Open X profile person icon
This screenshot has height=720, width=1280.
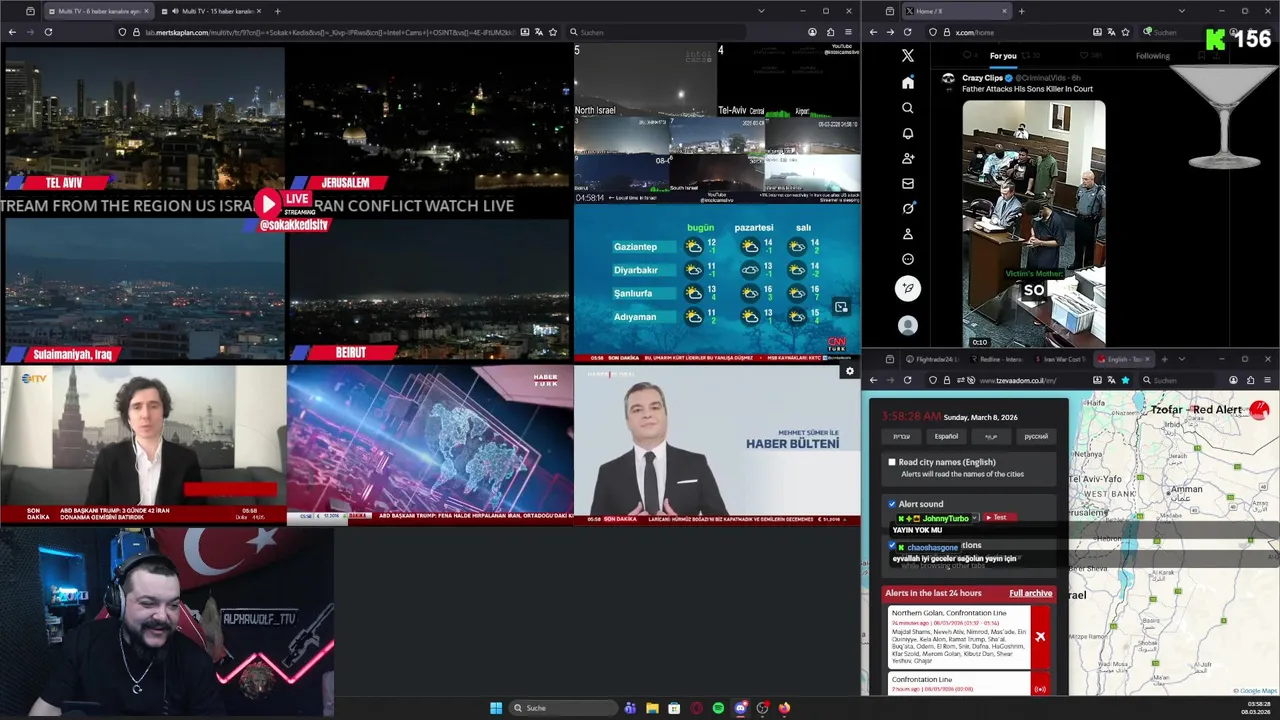(908, 234)
